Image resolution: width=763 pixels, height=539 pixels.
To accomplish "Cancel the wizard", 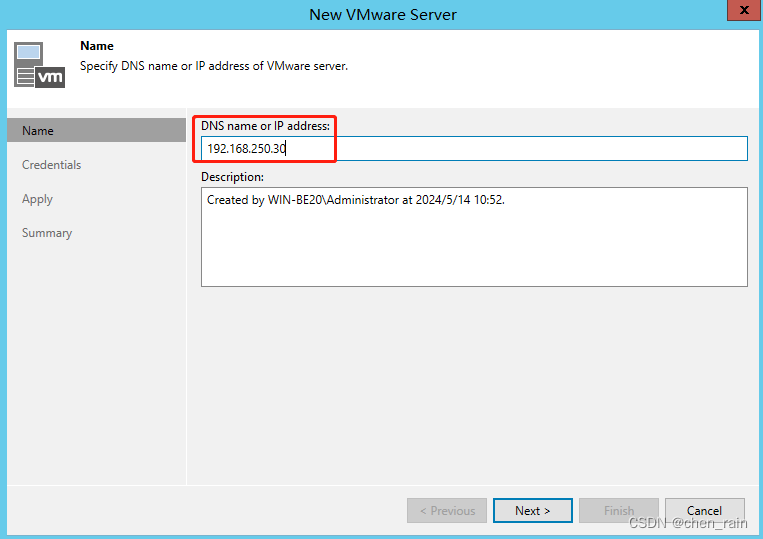I will point(704,510).
